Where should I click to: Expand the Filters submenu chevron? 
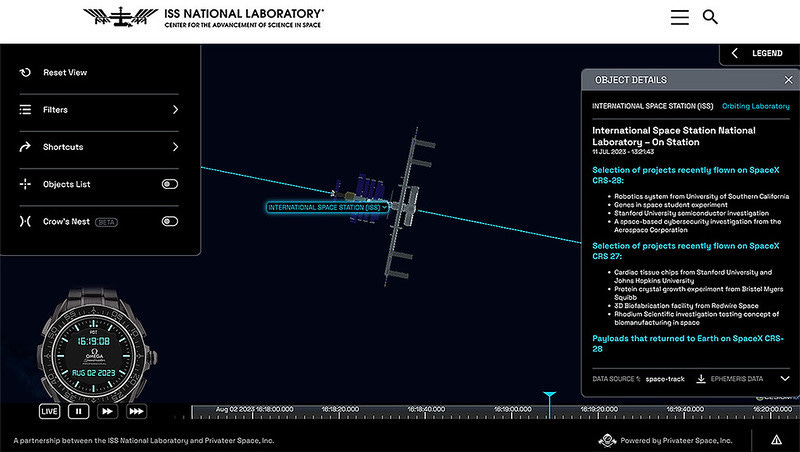click(176, 110)
